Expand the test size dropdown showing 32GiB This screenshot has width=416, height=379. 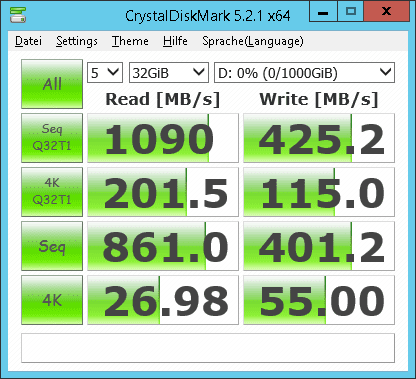point(169,72)
